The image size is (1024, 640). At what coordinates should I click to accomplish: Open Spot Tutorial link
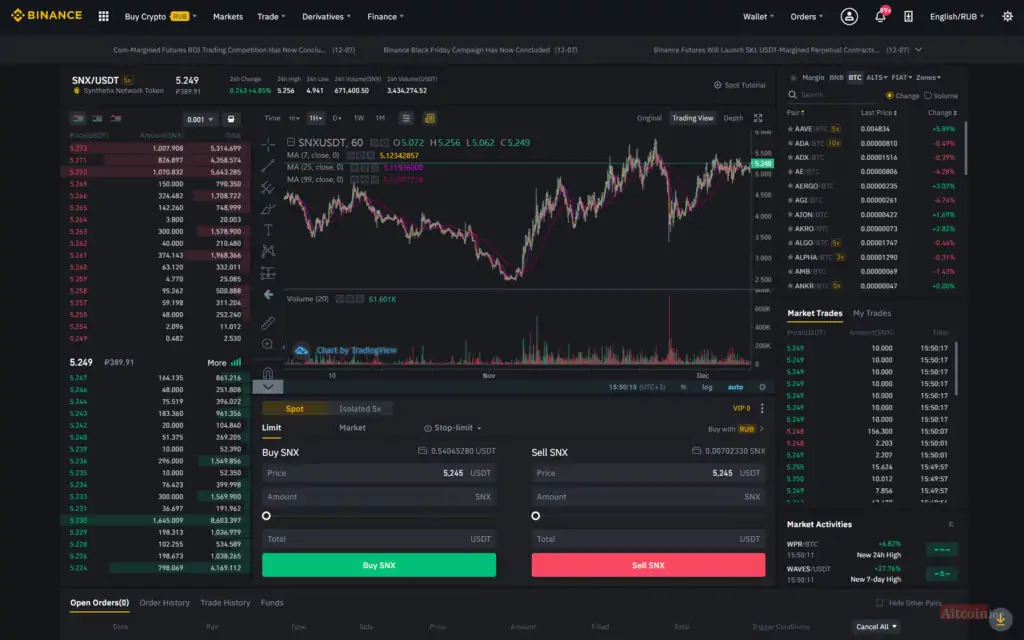(739, 85)
